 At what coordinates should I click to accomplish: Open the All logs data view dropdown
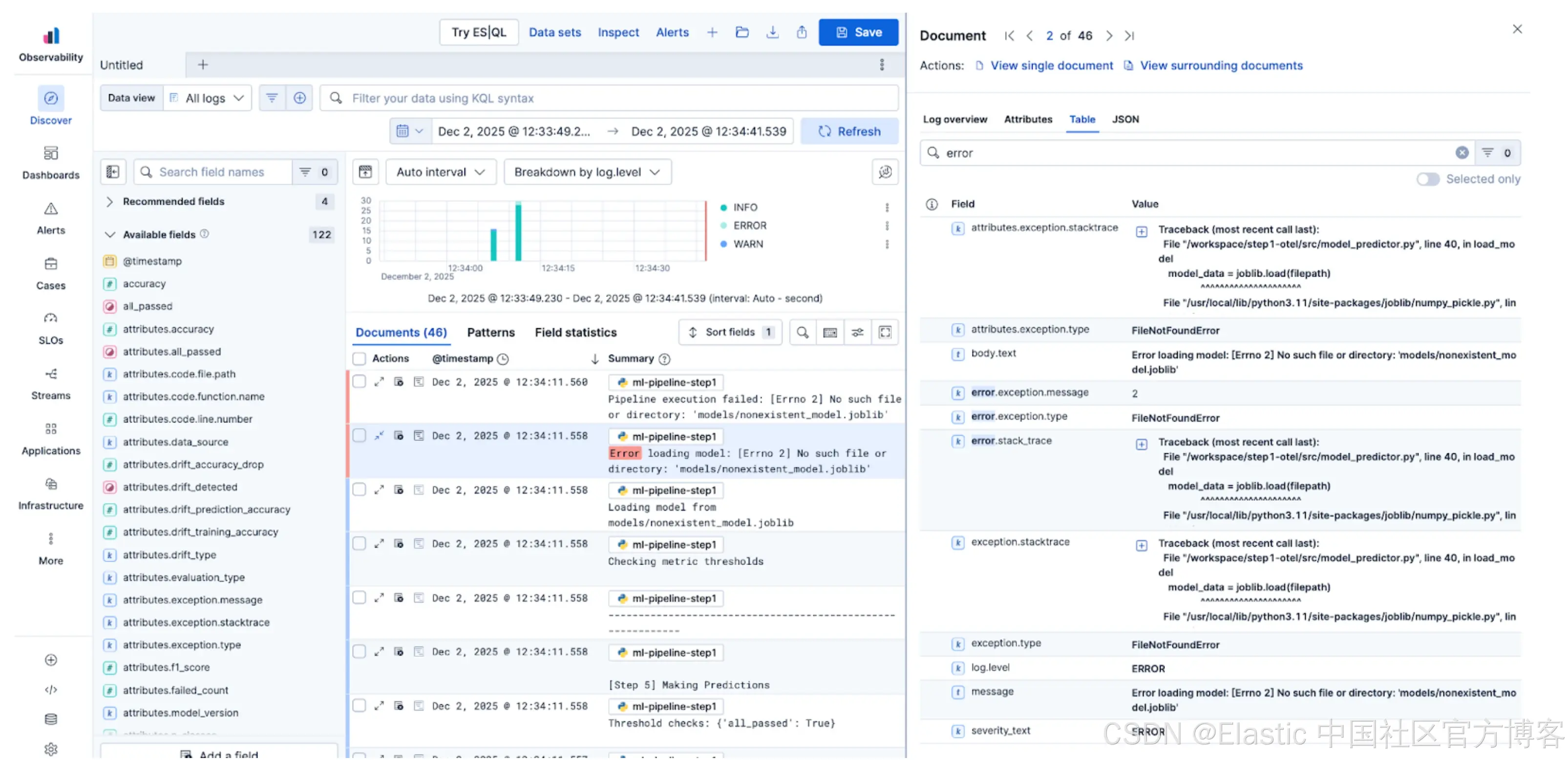click(208, 98)
